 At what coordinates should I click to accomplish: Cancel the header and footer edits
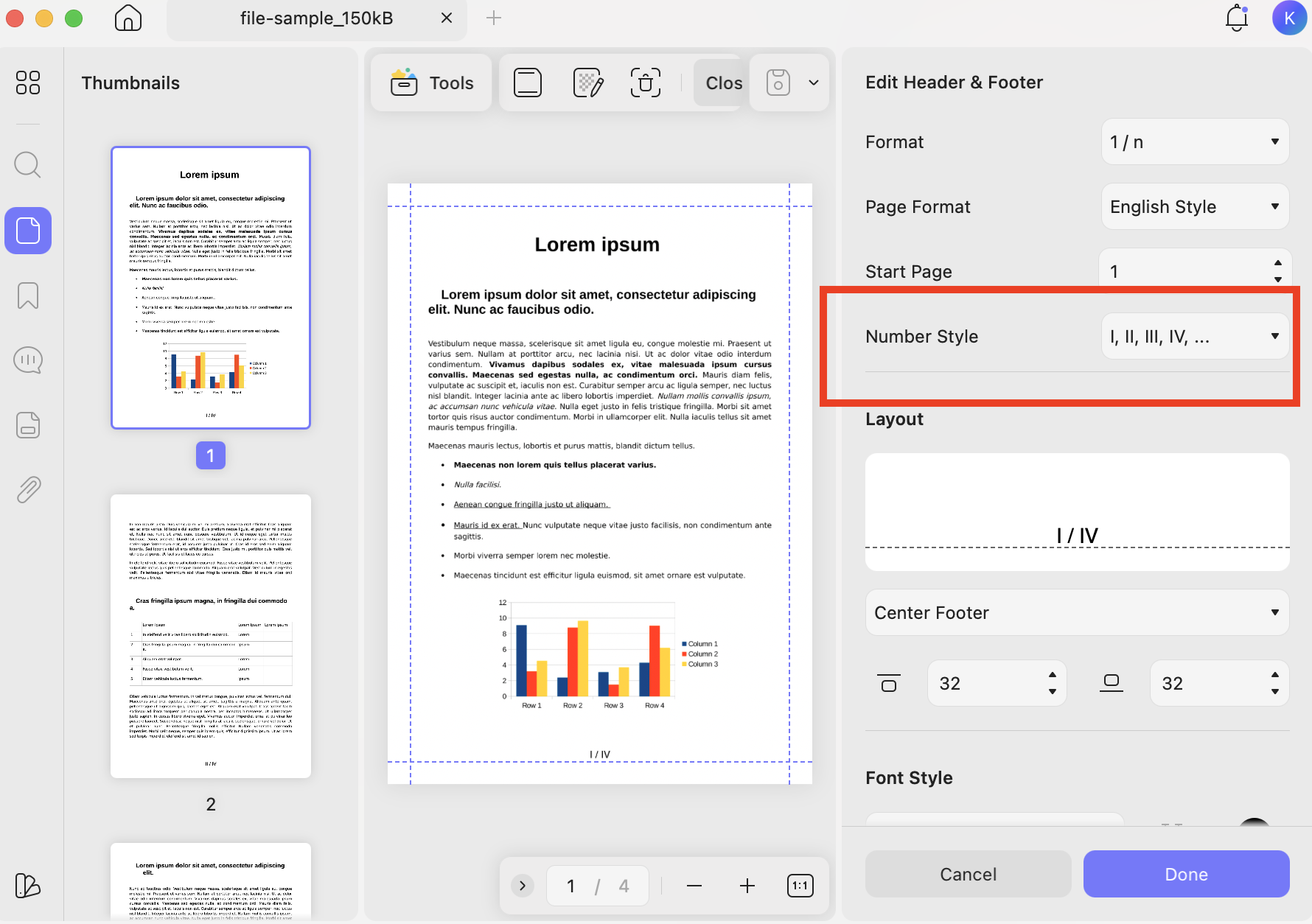click(x=968, y=874)
